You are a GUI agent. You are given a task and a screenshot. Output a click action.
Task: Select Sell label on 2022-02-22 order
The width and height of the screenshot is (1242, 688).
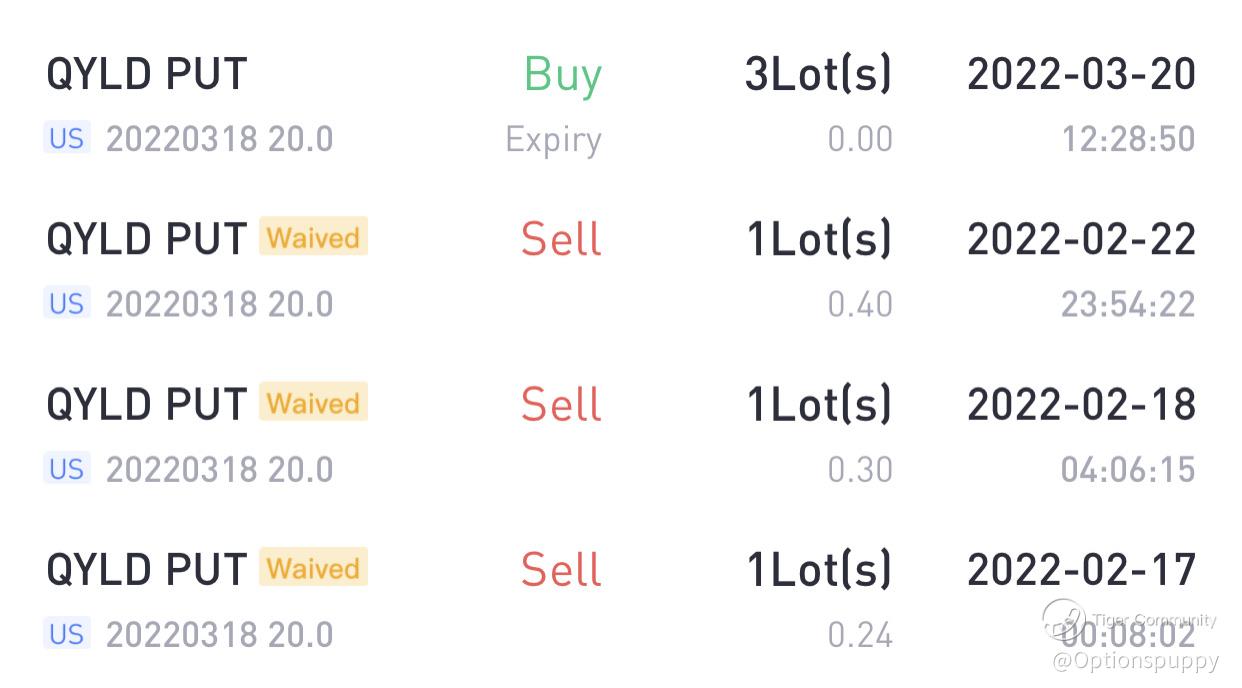pyautogui.click(x=561, y=240)
